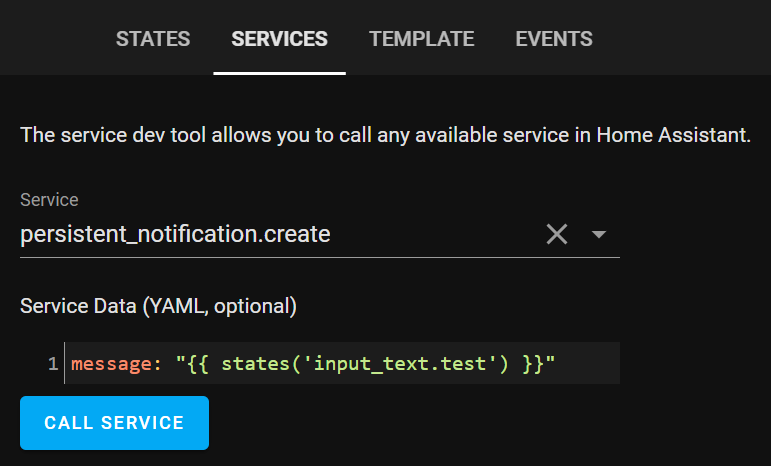Viewport: 771px width, 466px height.
Task: Click the Service Data (YAML, optional) label
Action: point(158,306)
